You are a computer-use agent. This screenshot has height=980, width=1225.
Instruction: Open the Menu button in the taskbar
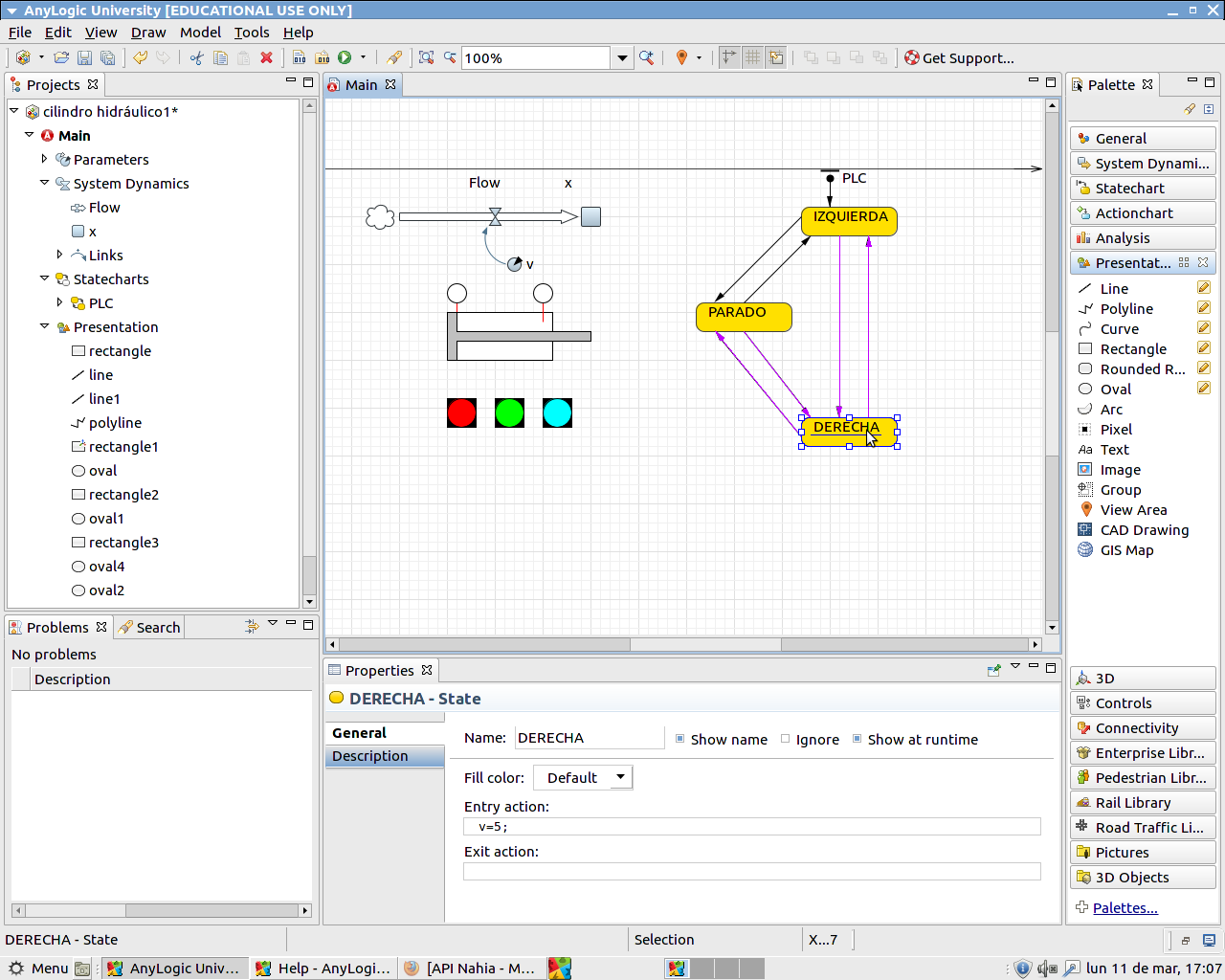[38, 969]
